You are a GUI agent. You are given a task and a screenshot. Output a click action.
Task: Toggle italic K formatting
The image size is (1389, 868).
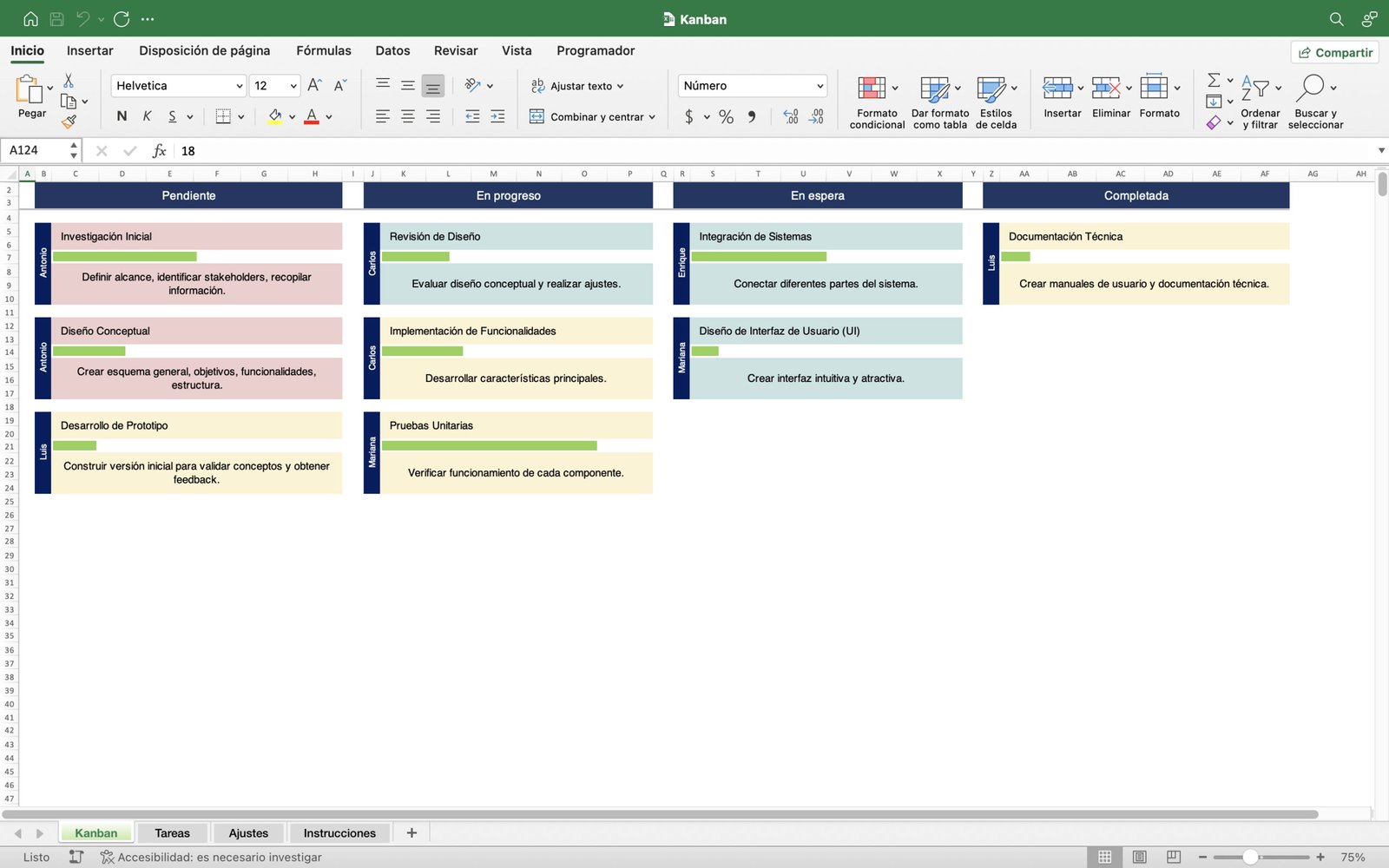147,116
